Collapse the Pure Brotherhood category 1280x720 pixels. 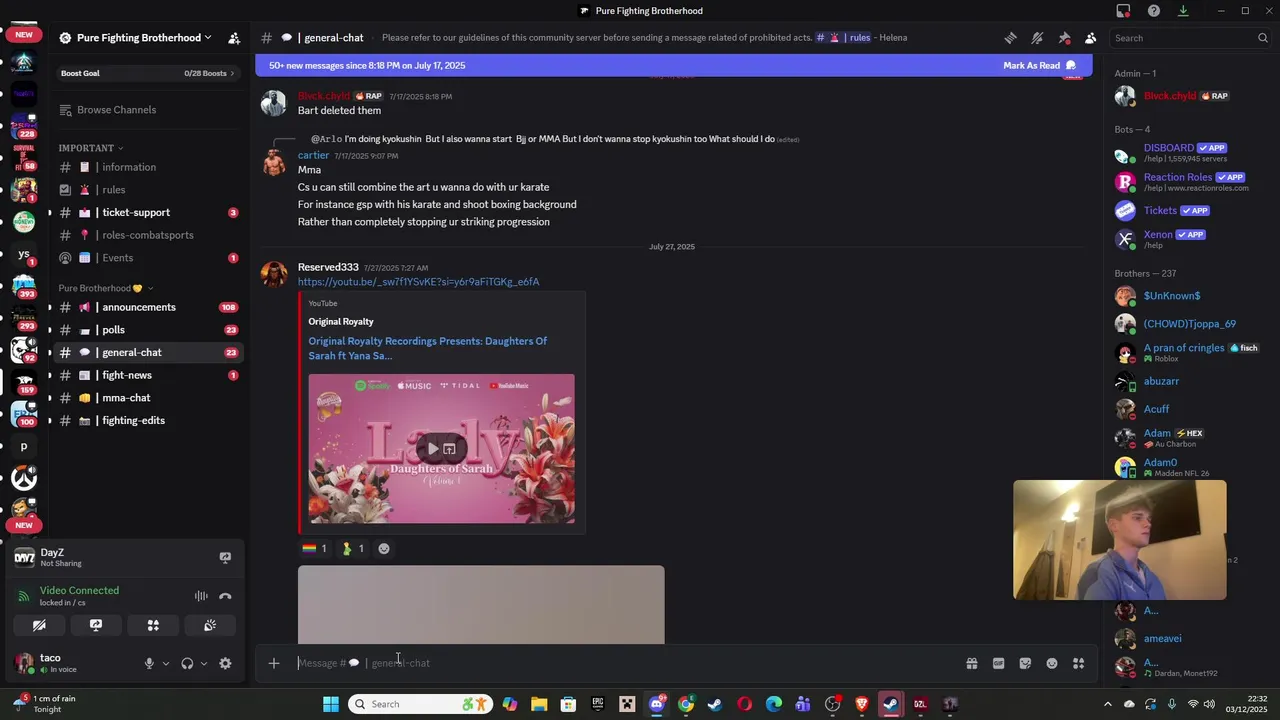coord(106,288)
